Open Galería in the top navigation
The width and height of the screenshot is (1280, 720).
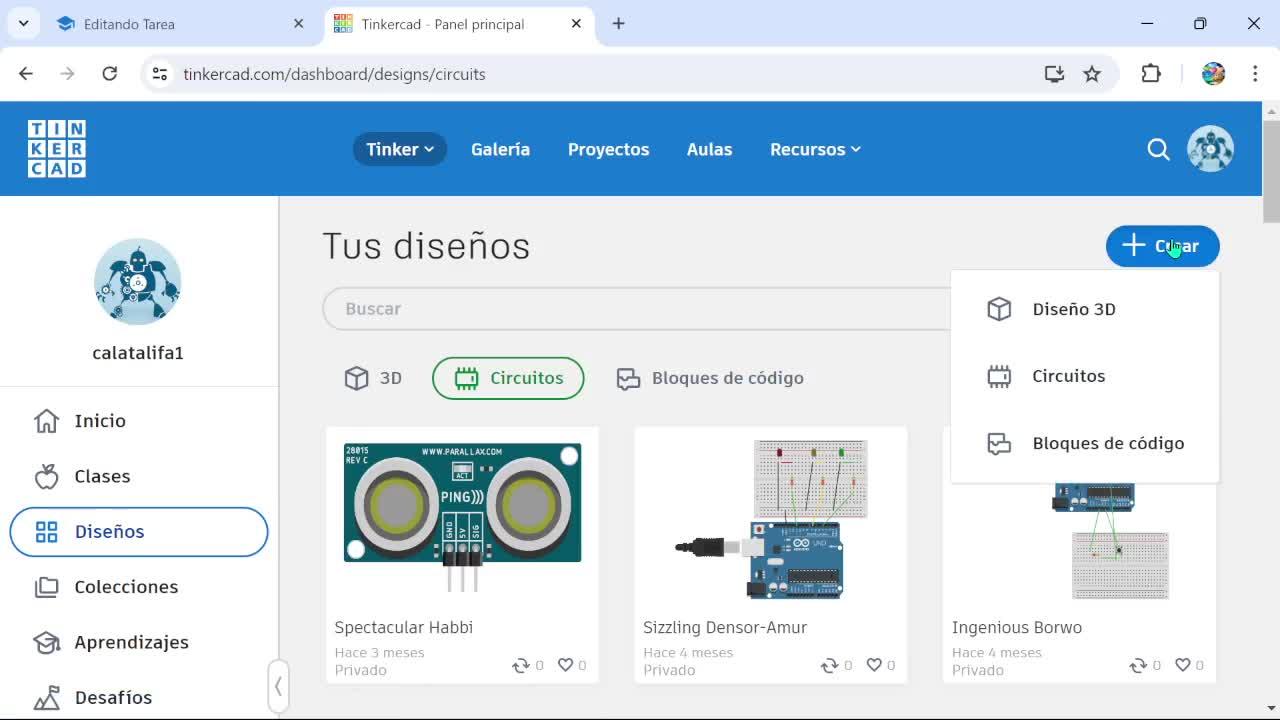pyautogui.click(x=500, y=149)
